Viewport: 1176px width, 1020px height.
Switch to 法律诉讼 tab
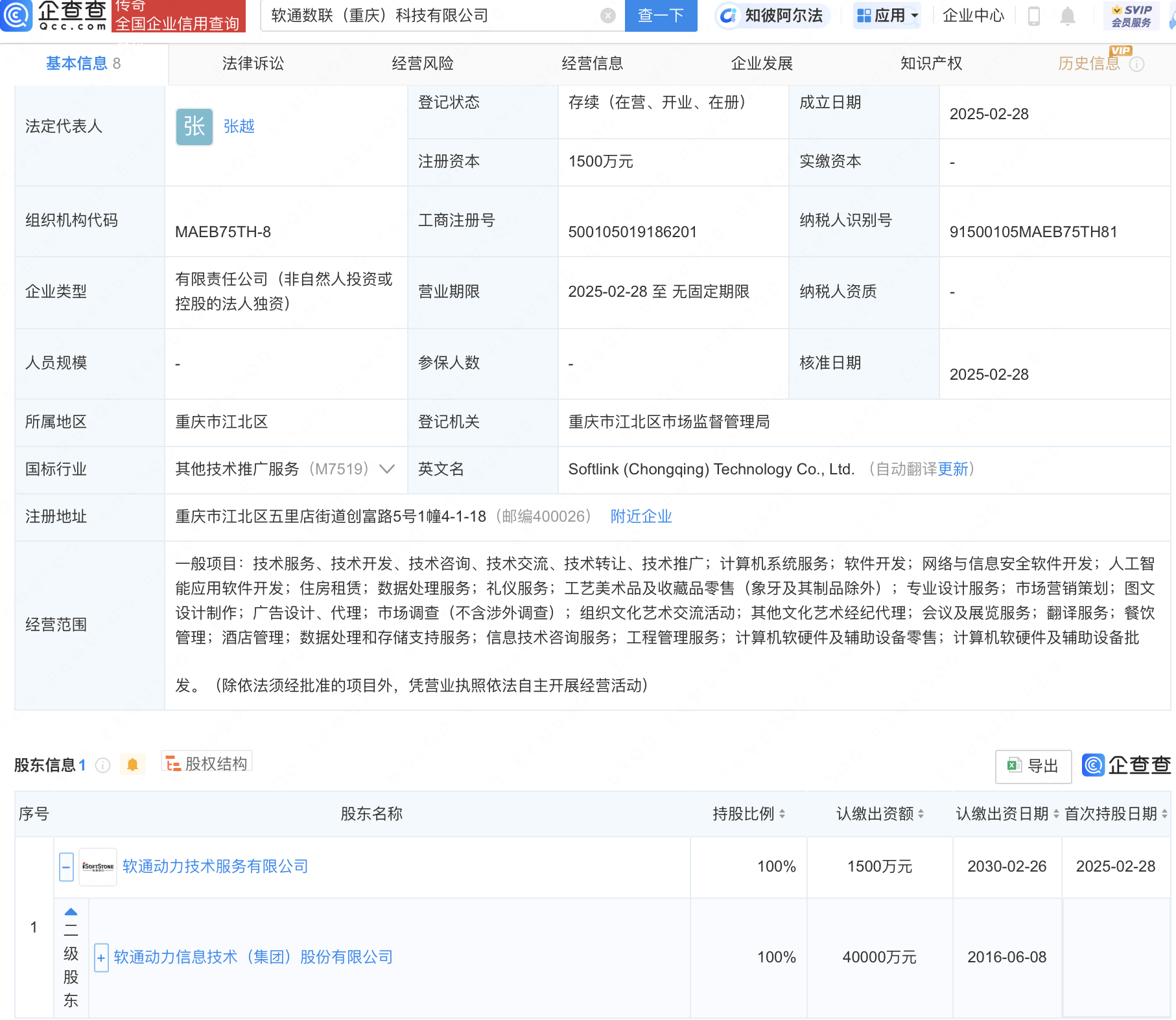pos(253,63)
